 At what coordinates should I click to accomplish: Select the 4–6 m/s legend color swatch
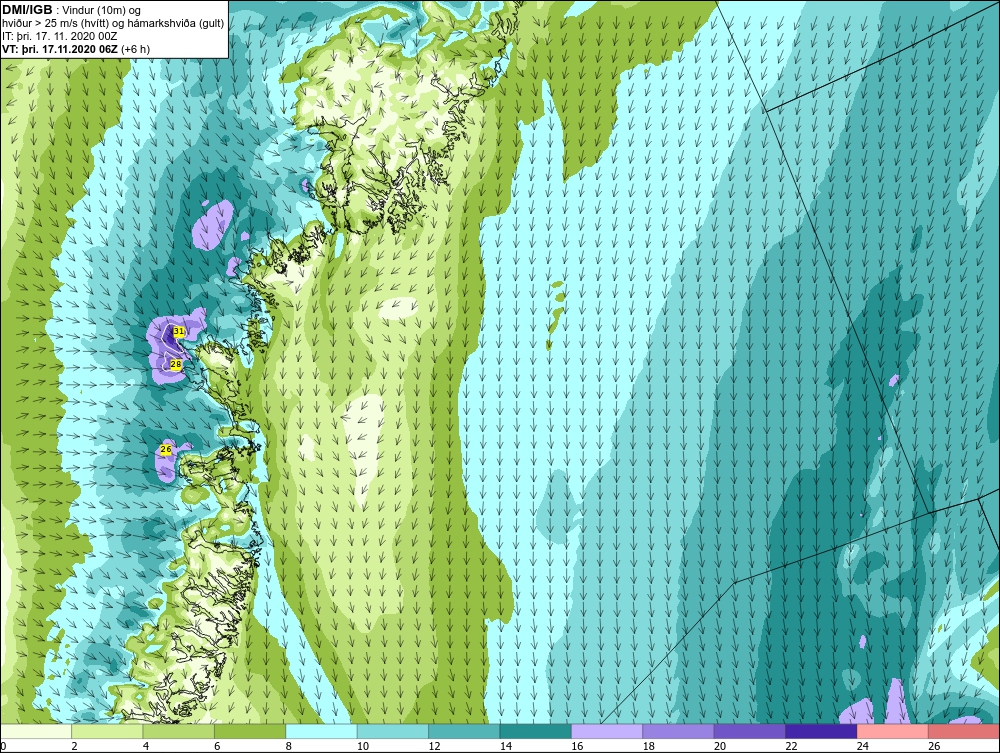179,731
